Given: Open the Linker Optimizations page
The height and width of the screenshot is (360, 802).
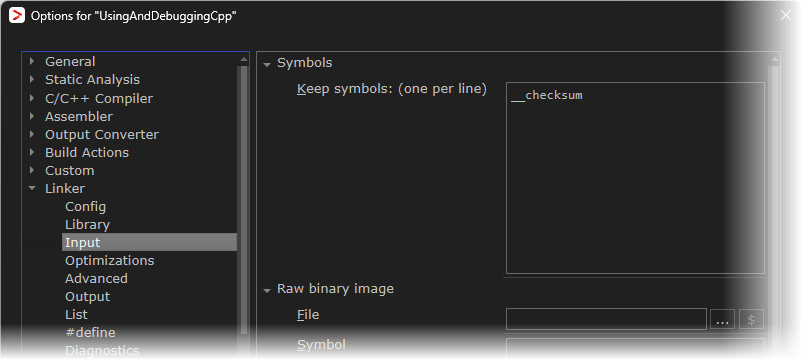Looking at the screenshot, I should point(109,260).
